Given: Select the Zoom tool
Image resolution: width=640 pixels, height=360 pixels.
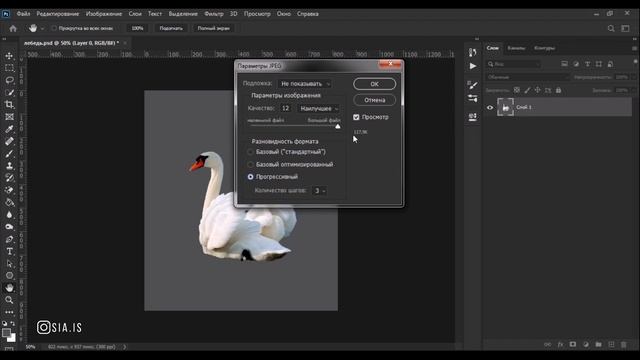Looking at the screenshot, I should click(9, 300).
